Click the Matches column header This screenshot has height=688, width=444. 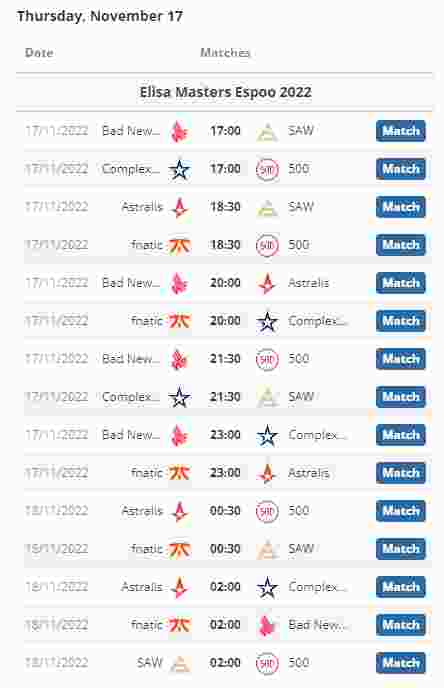pos(225,53)
